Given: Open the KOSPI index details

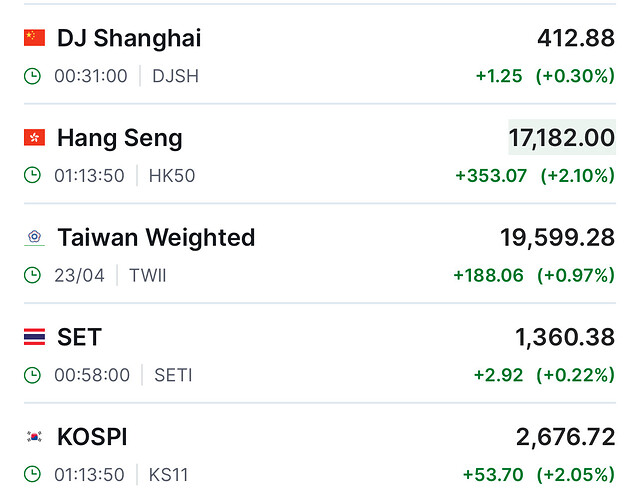Looking at the screenshot, I should (320, 451).
